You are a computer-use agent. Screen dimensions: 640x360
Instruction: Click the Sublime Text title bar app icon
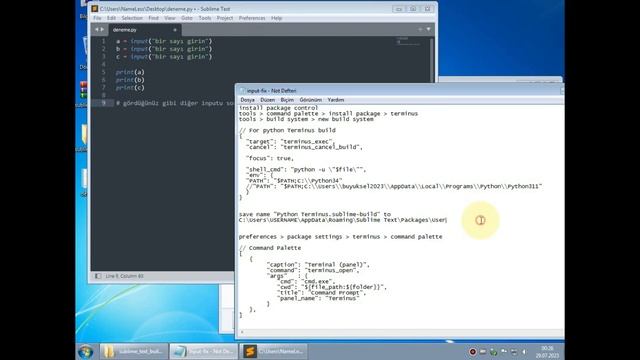pos(95,9)
